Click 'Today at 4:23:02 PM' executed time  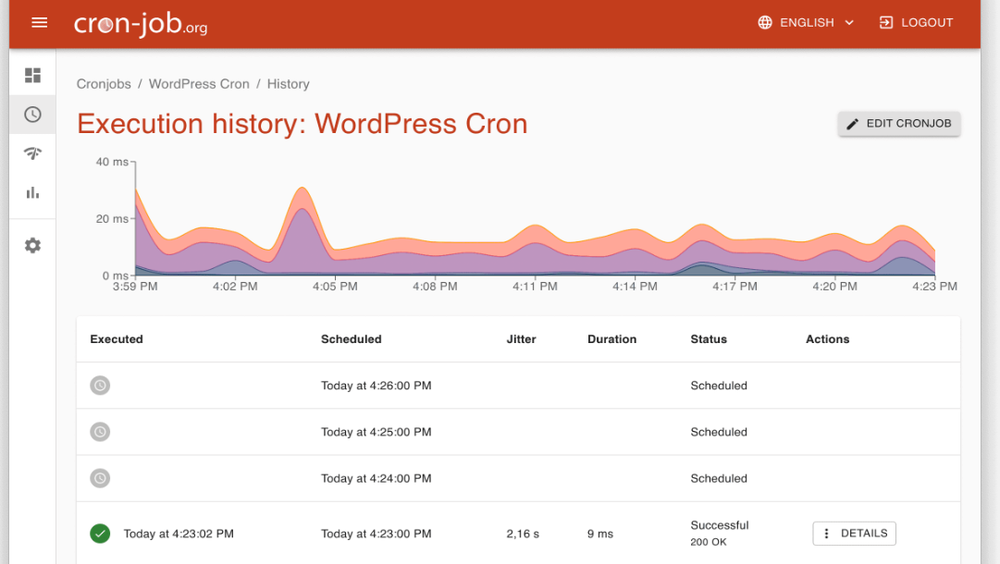pyautogui.click(x=179, y=534)
